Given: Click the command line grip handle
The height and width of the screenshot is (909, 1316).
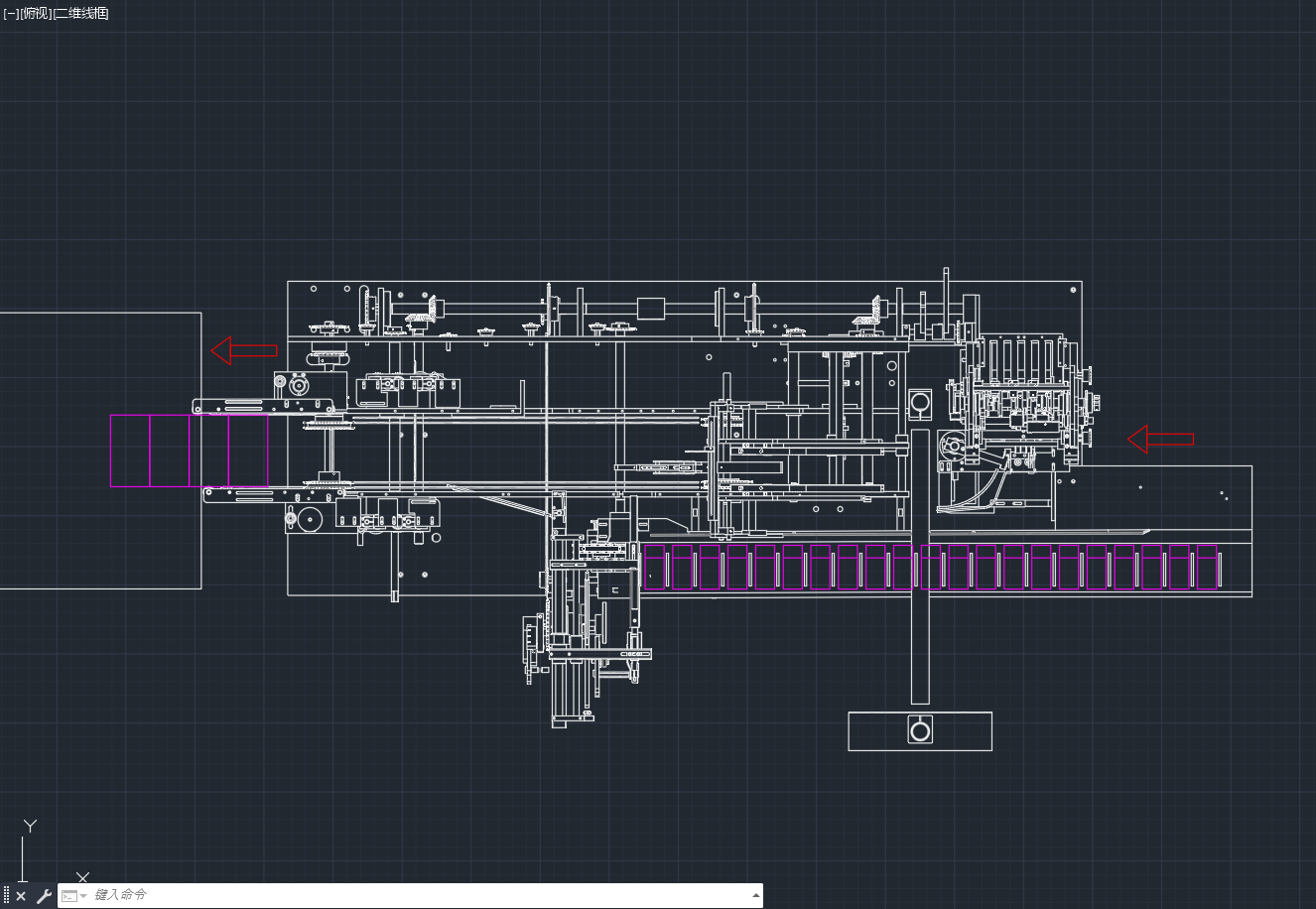Looking at the screenshot, I should point(7,896).
